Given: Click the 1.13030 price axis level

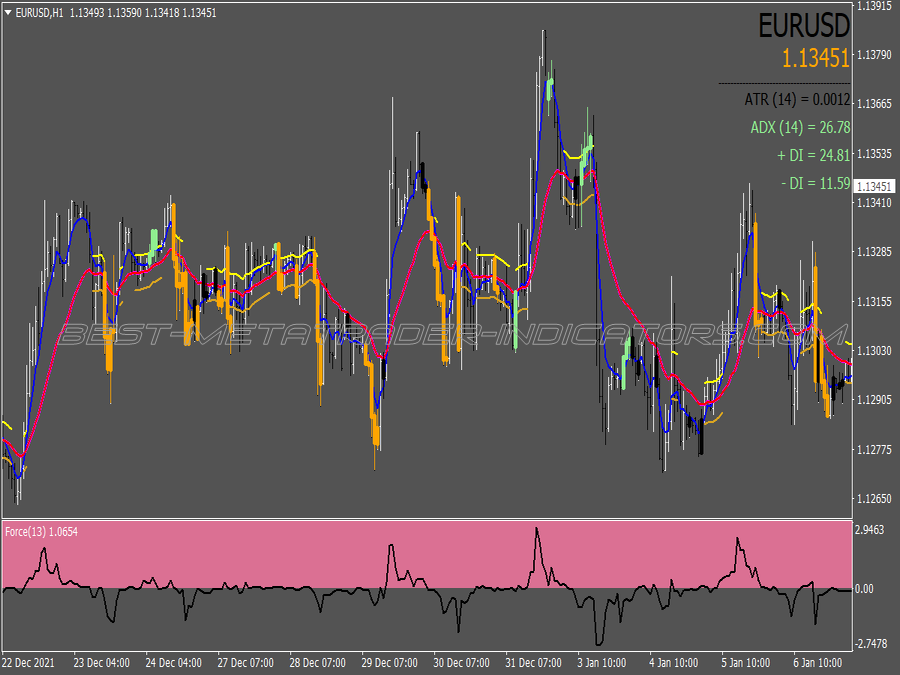Looking at the screenshot, I should 874,350.
